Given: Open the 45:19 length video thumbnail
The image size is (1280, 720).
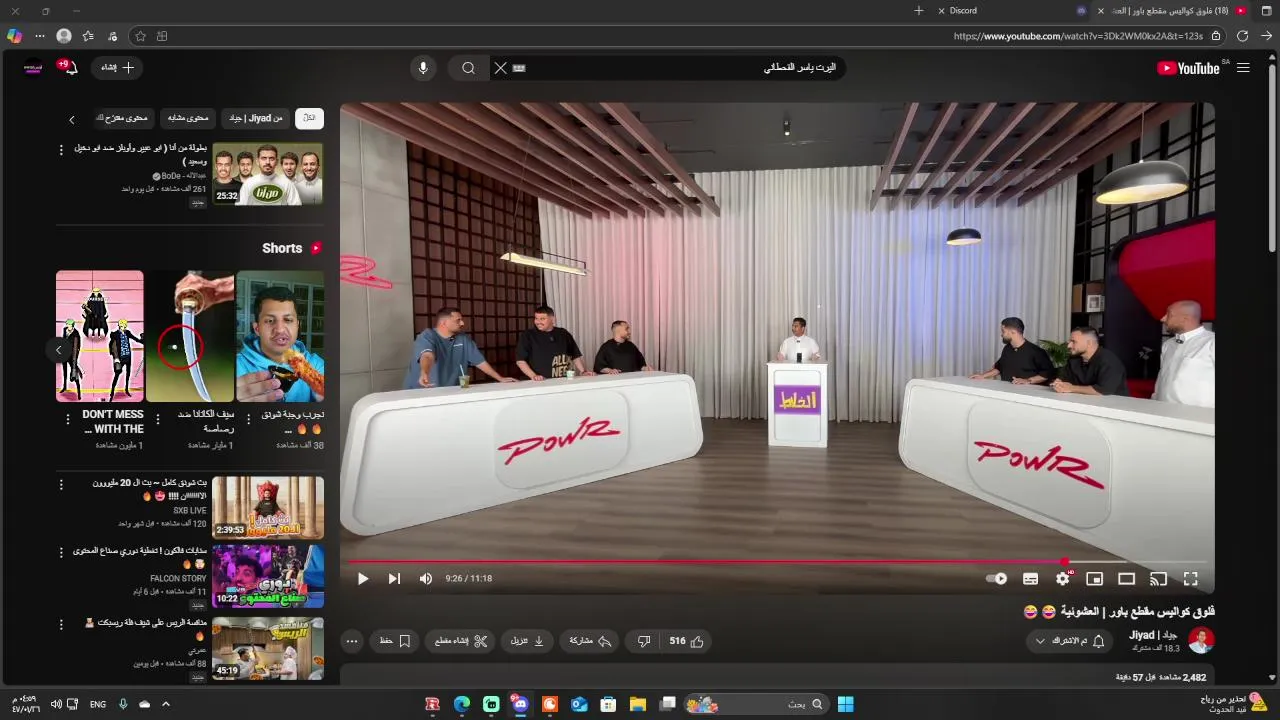Looking at the screenshot, I should [x=268, y=648].
